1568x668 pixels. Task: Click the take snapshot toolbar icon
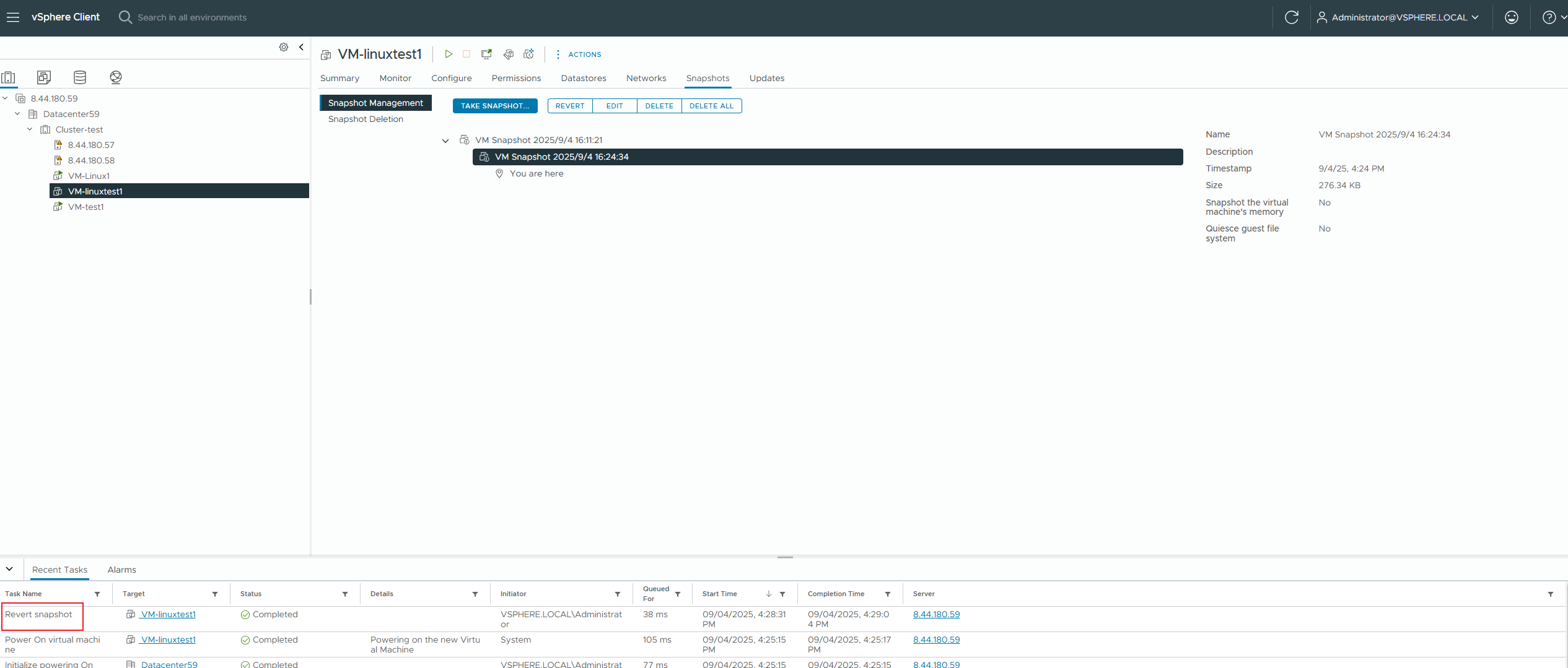tap(528, 54)
